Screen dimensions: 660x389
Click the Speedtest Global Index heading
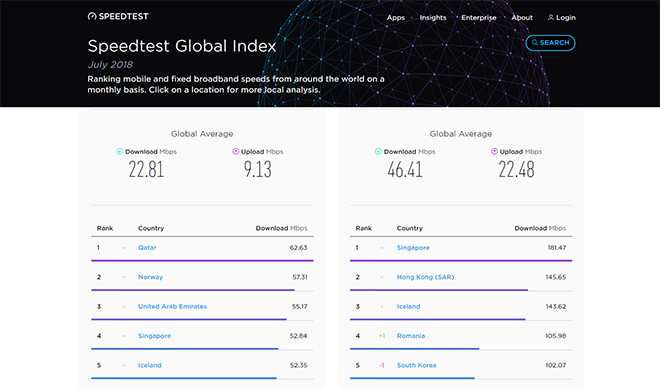(x=182, y=46)
